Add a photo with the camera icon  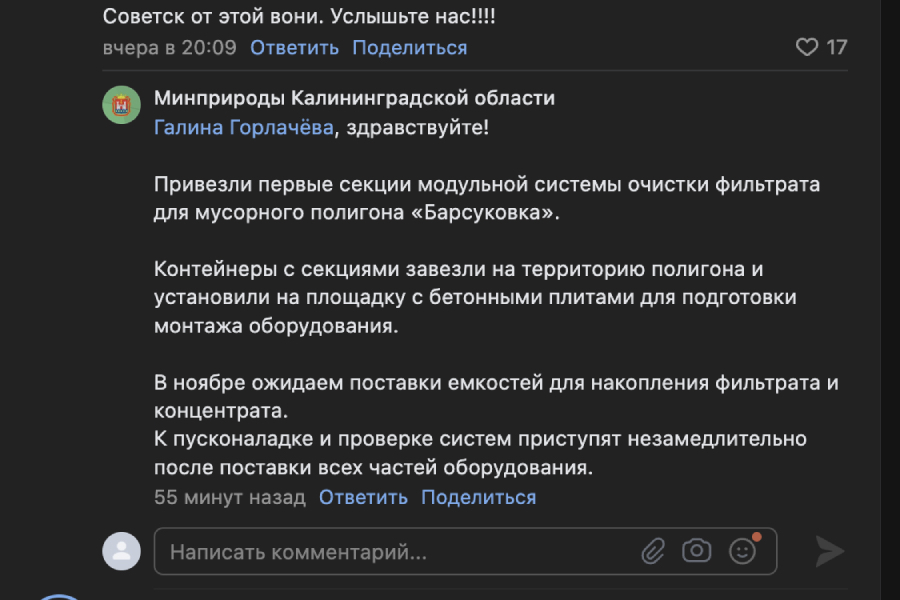coord(697,551)
